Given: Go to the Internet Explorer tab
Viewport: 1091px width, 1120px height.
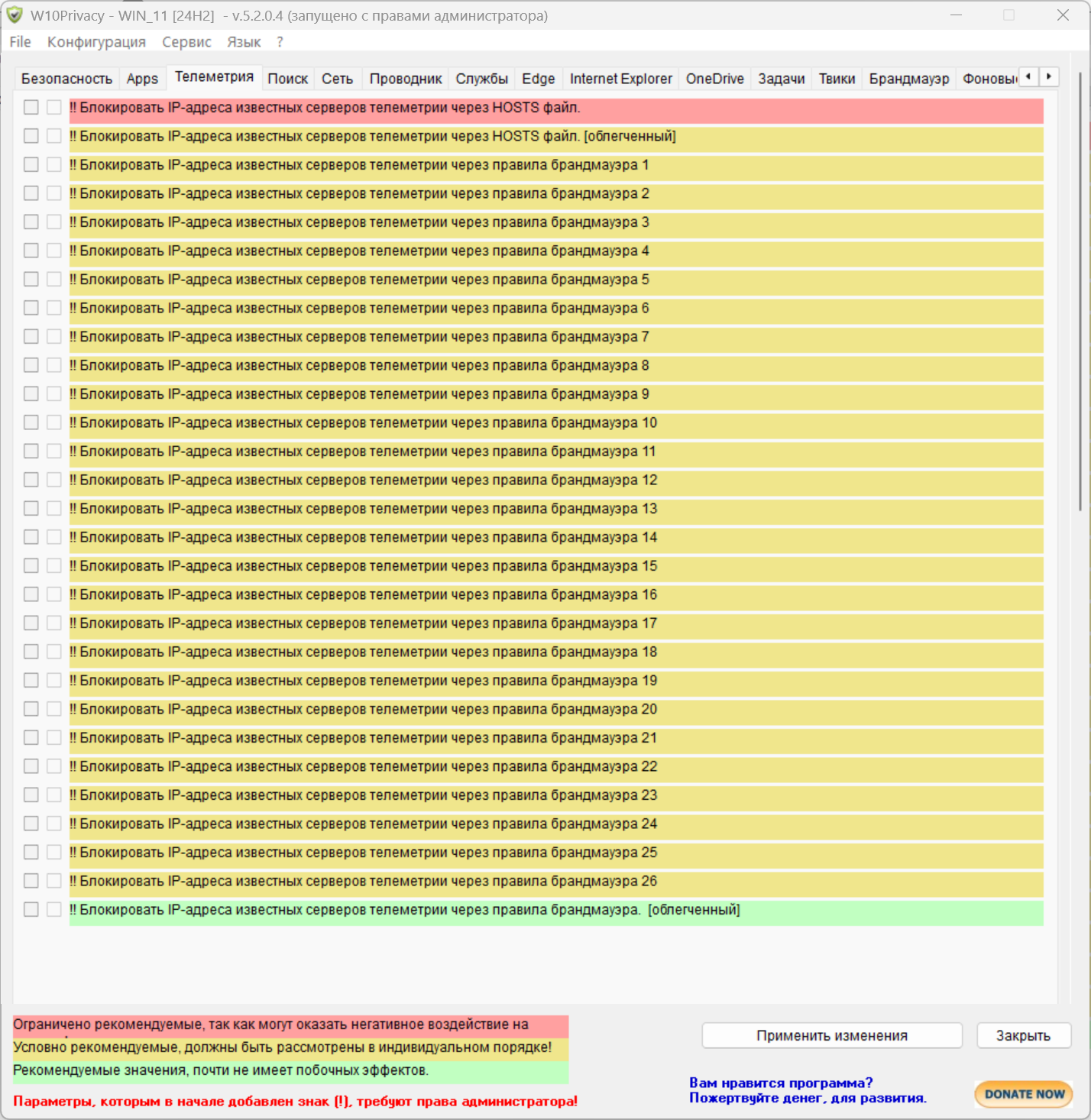Looking at the screenshot, I should (620, 79).
